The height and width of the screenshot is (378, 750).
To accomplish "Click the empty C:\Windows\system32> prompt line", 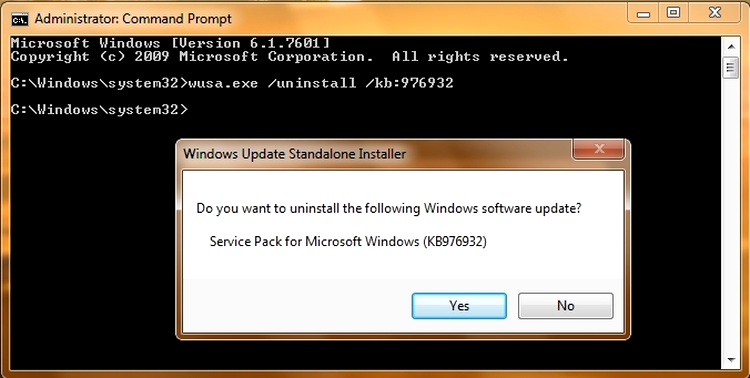I will pyautogui.click(x=99, y=110).
